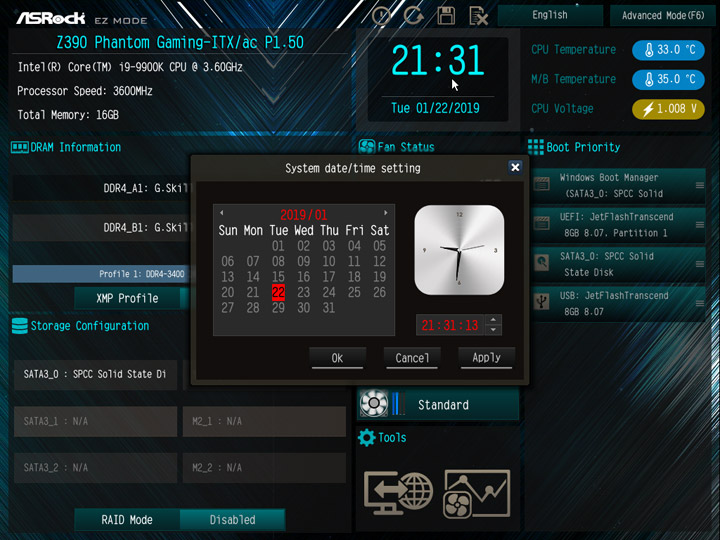Screen dimensions: 720x540
Task: Click the Standard fan mode bar
Action: [x=438, y=405]
